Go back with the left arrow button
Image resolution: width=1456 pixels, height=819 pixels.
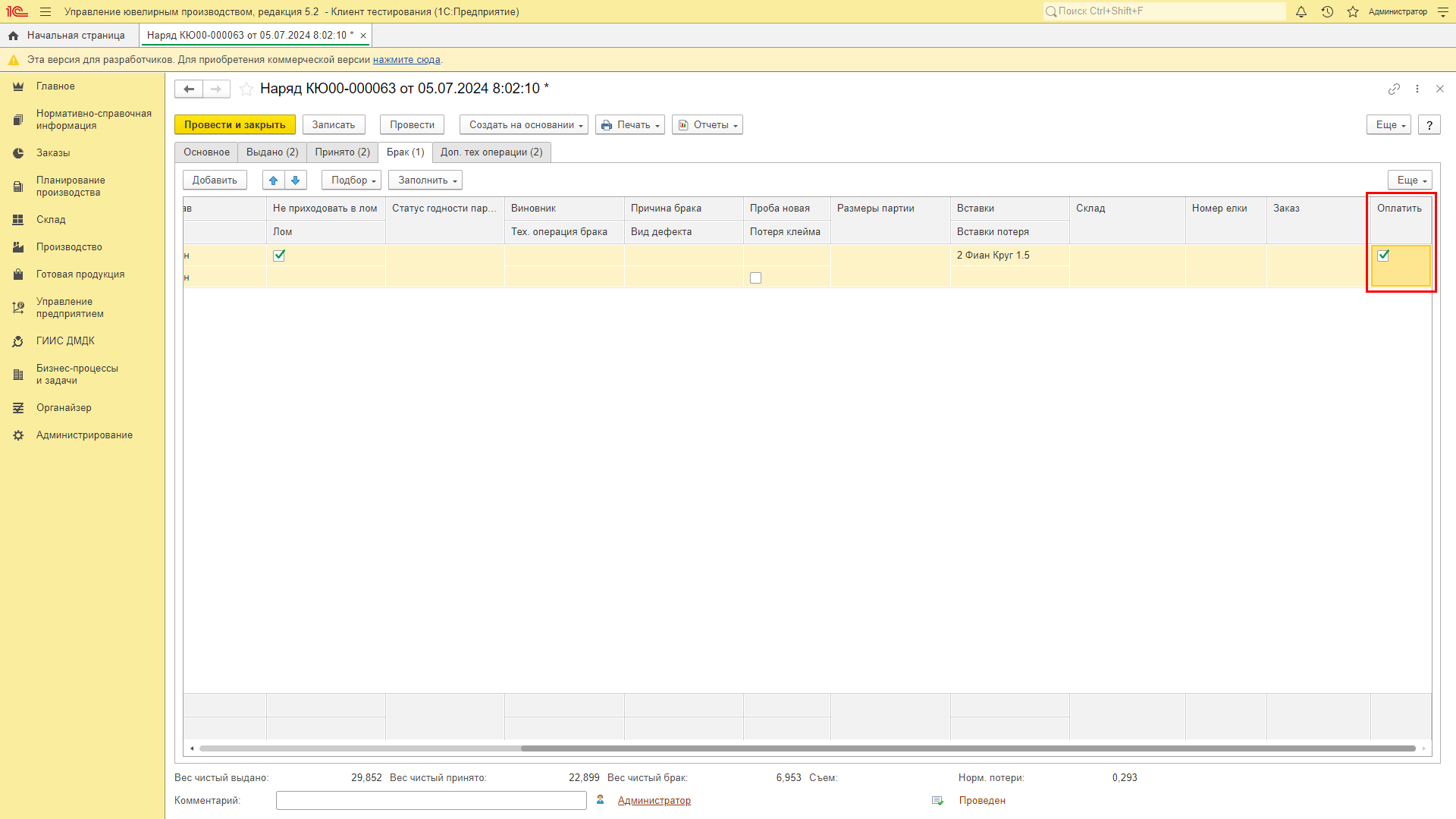coord(189,89)
